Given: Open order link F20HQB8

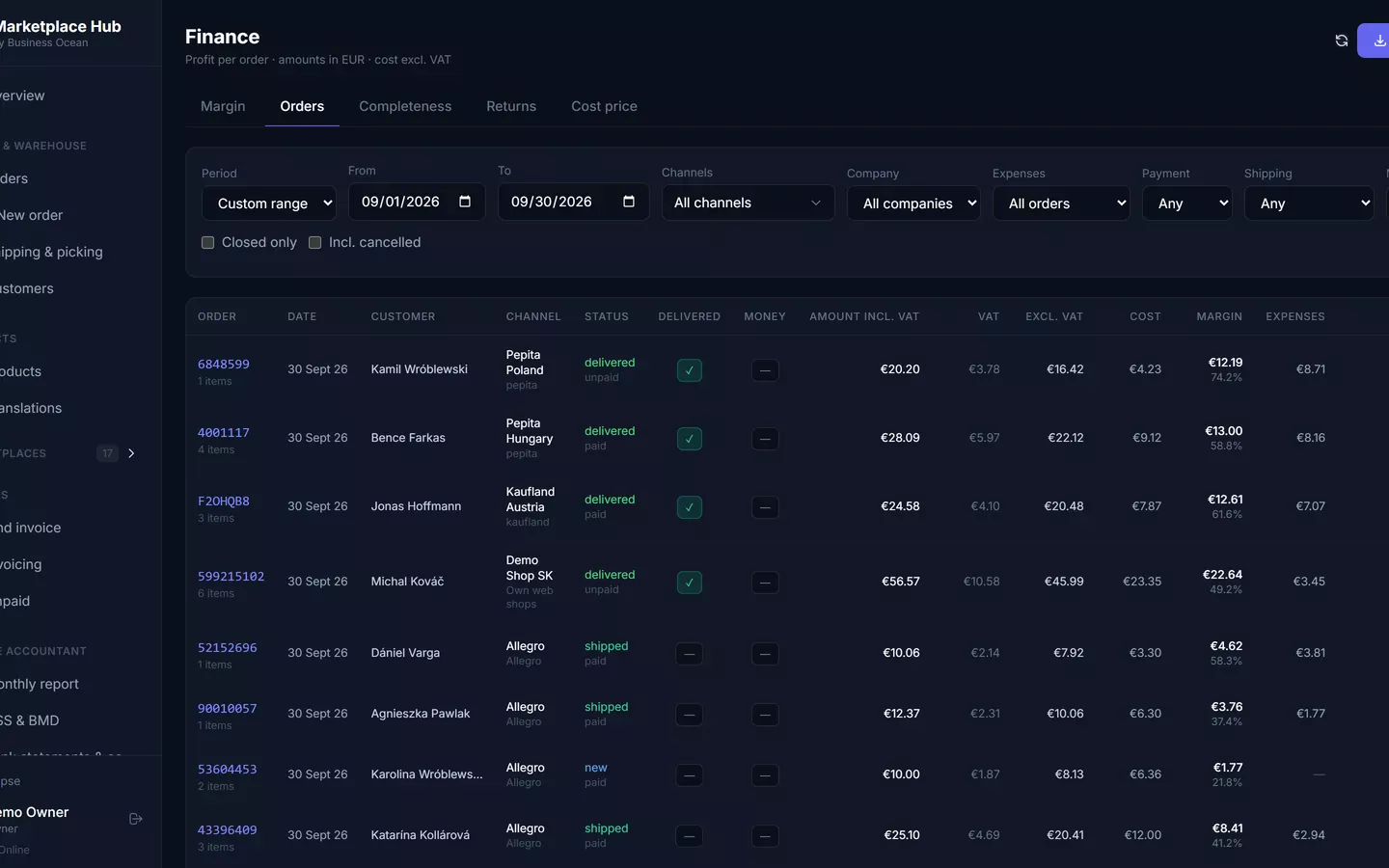Looking at the screenshot, I should click(224, 501).
